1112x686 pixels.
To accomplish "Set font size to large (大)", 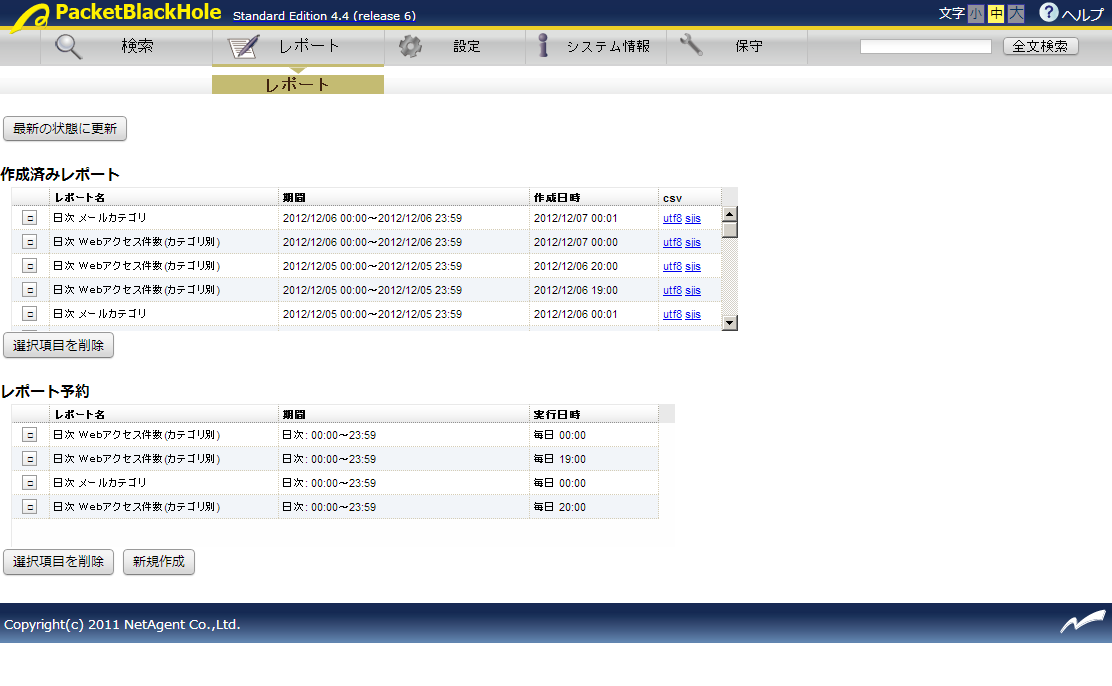I will click(x=1016, y=14).
